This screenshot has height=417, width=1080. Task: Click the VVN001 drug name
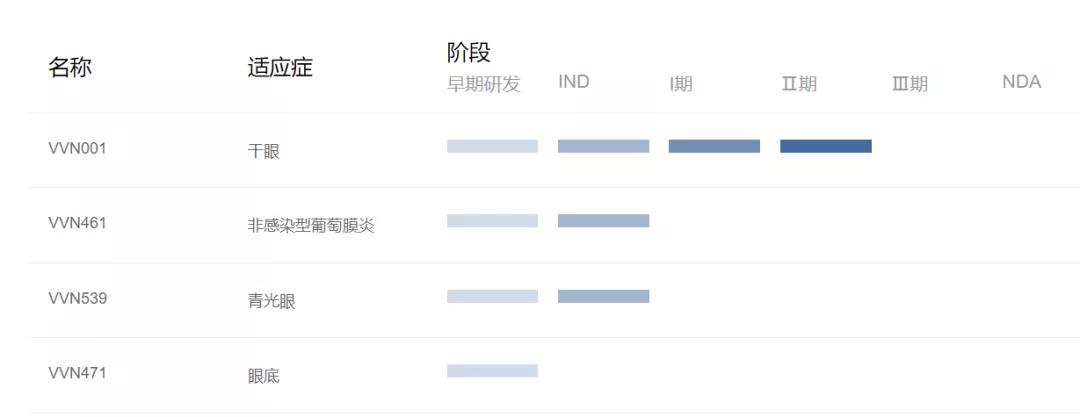point(77,148)
